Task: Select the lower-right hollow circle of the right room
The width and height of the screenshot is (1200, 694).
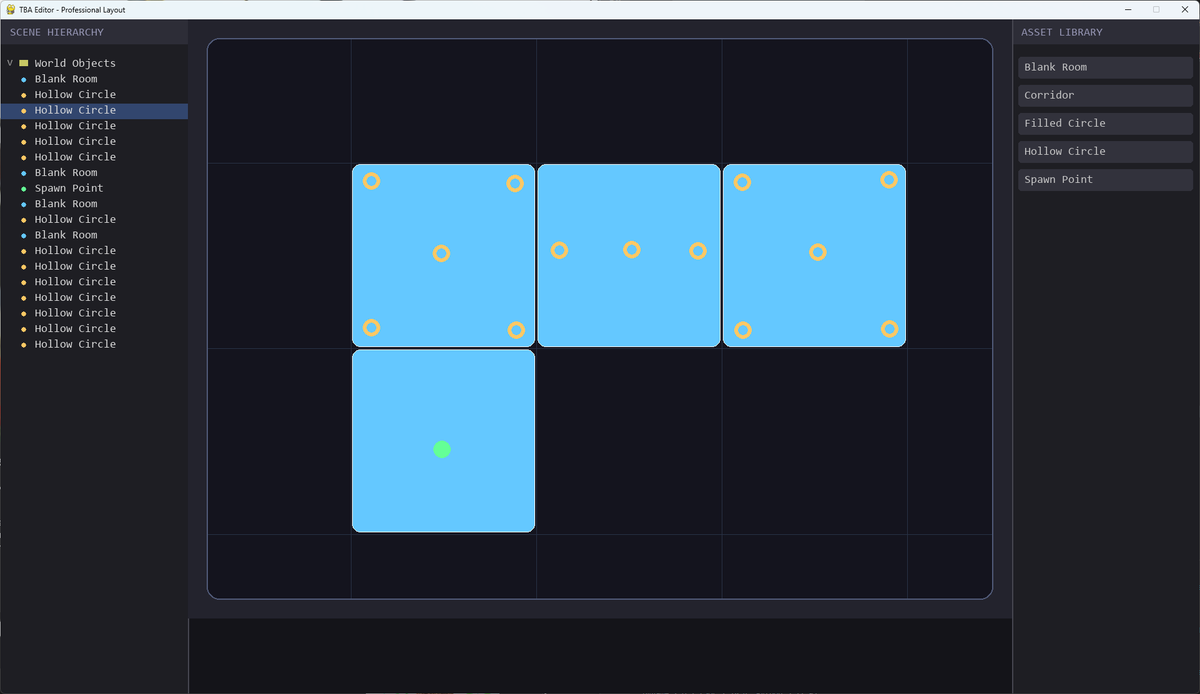Action: 889,328
